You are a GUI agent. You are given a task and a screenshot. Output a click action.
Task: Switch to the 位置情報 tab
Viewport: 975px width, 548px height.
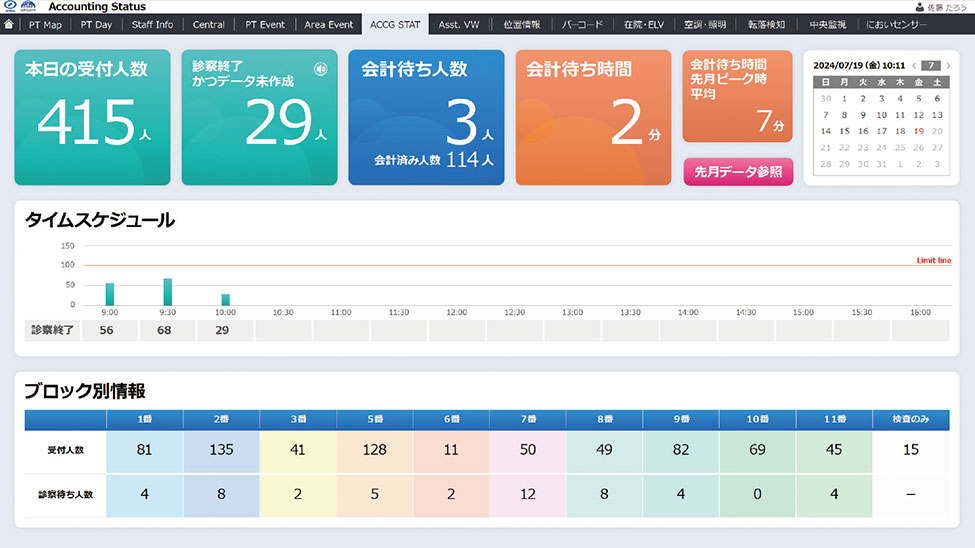coord(522,24)
